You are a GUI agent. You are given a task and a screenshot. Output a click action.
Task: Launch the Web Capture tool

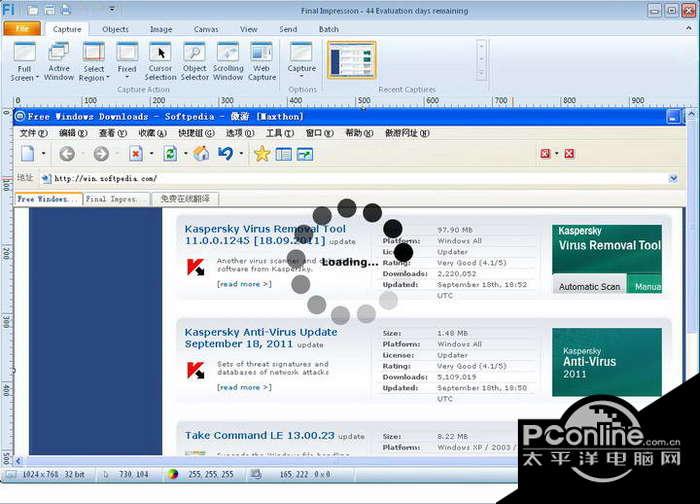tap(262, 62)
